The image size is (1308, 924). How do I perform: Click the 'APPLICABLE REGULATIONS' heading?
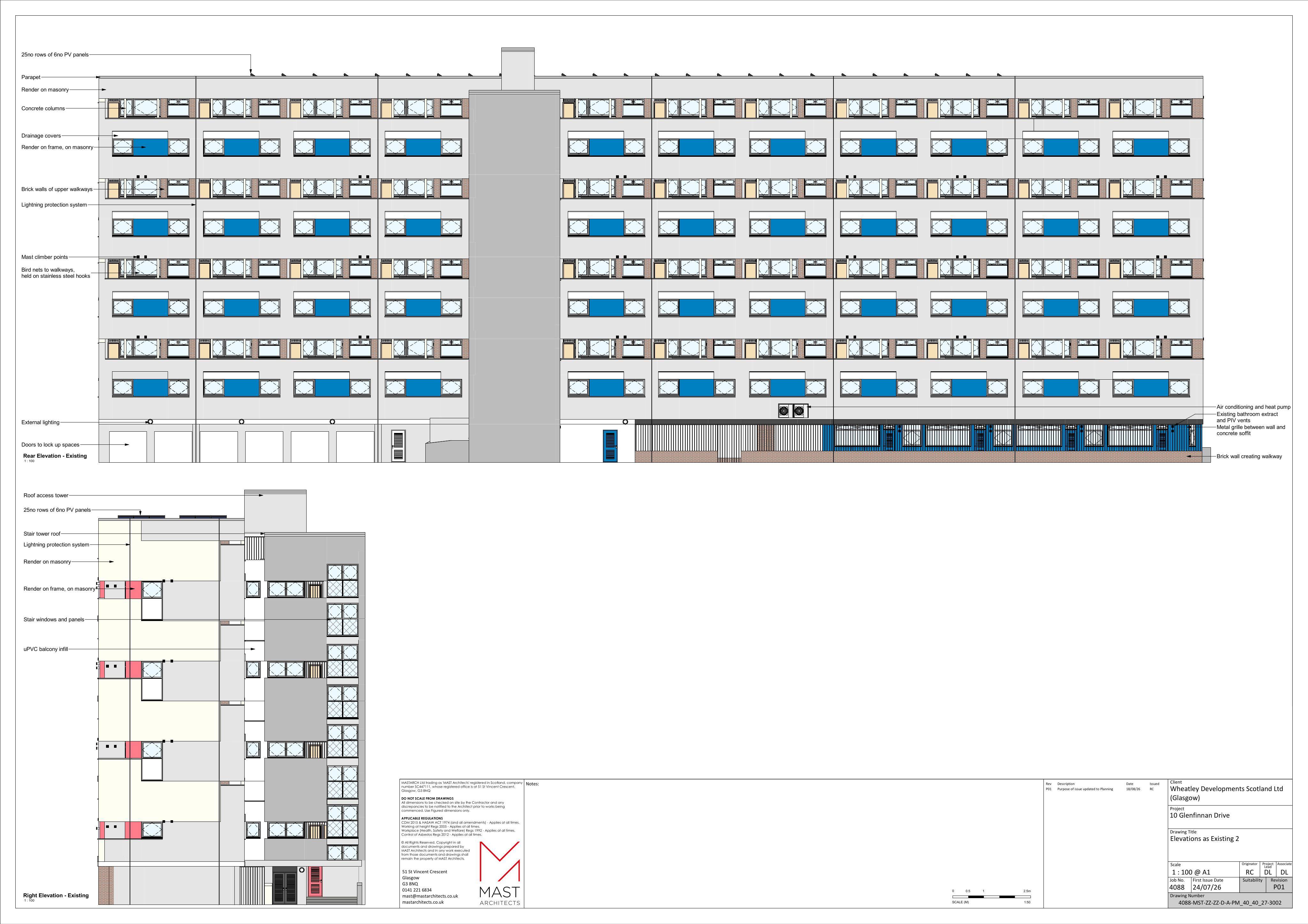tap(422, 819)
